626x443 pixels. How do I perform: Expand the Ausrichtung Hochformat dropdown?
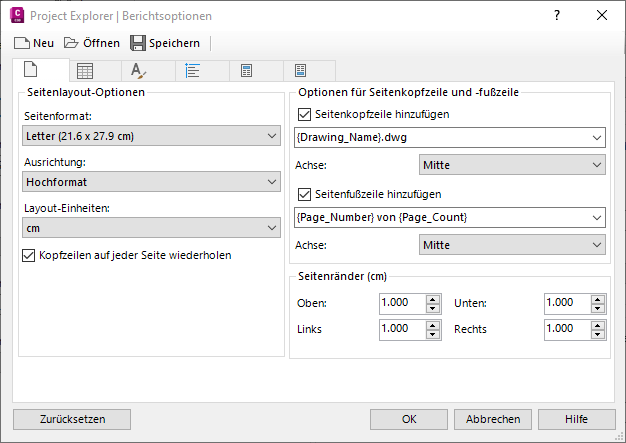(x=152, y=182)
